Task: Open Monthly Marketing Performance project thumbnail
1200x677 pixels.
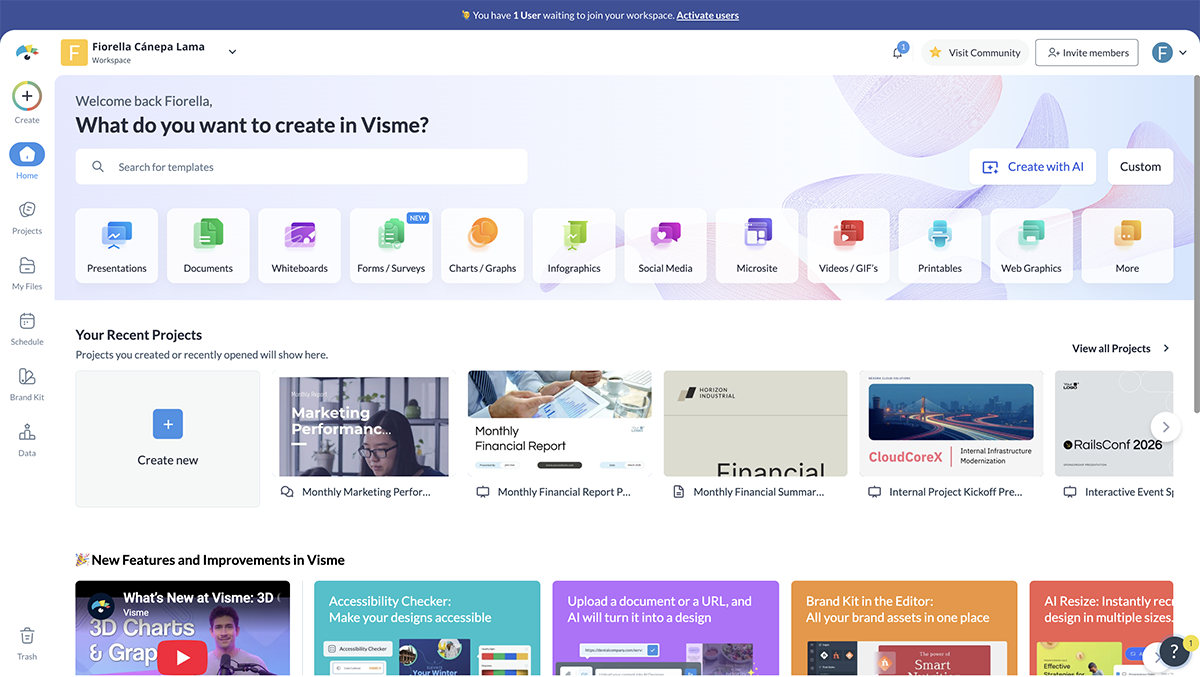Action: point(364,424)
